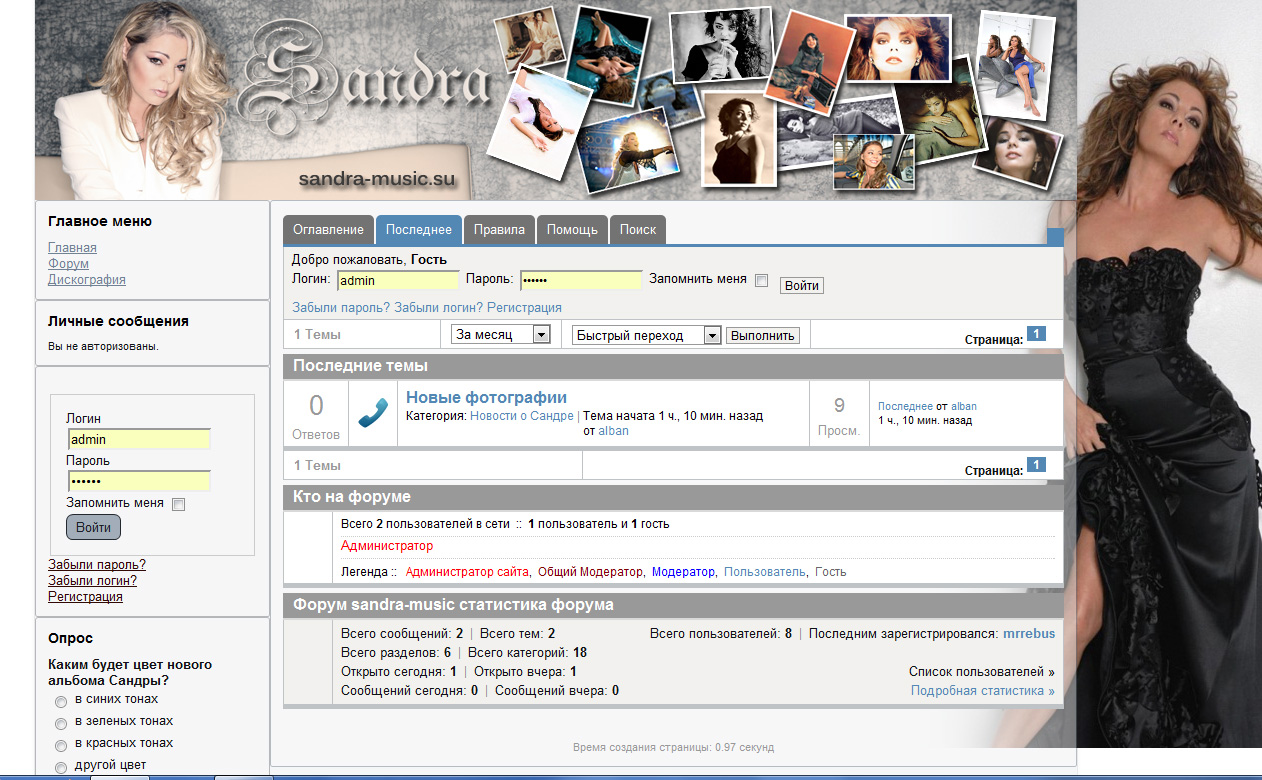Expand the Быстрый переход dropdown
Screen dimensions: 1262x780
click(x=646, y=335)
